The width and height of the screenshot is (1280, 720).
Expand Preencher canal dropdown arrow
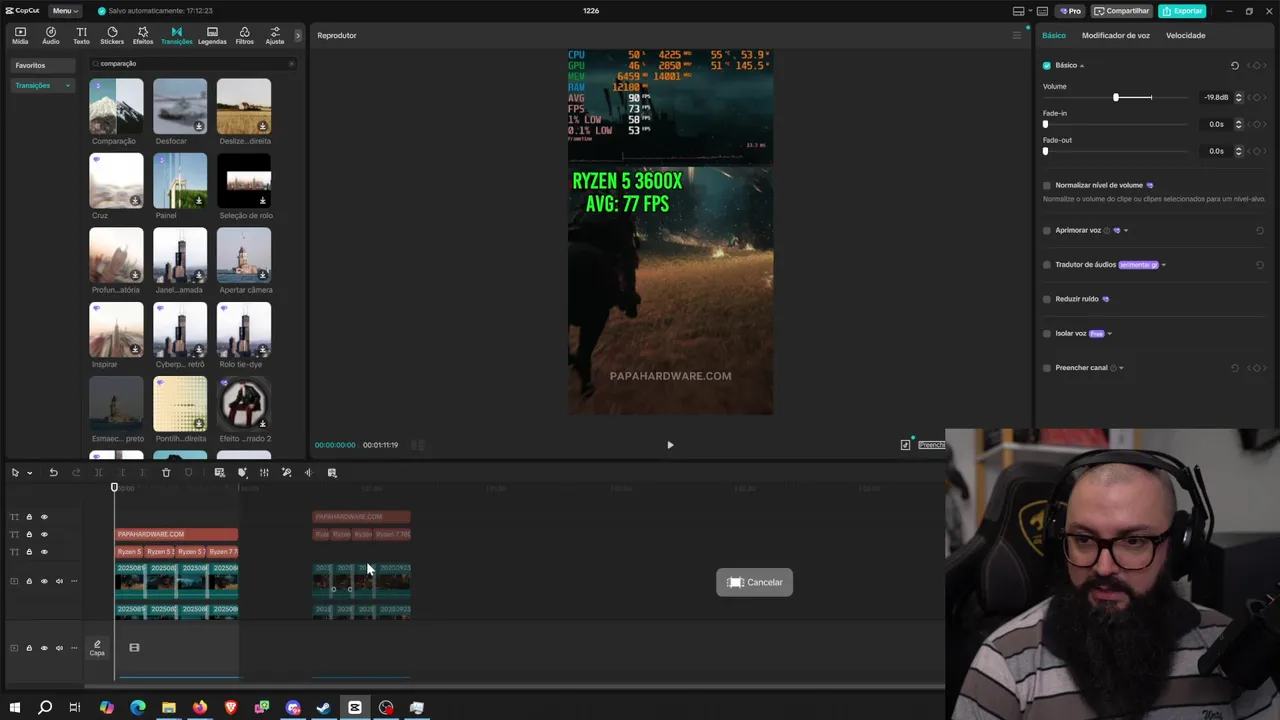click(x=1121, y=368)
